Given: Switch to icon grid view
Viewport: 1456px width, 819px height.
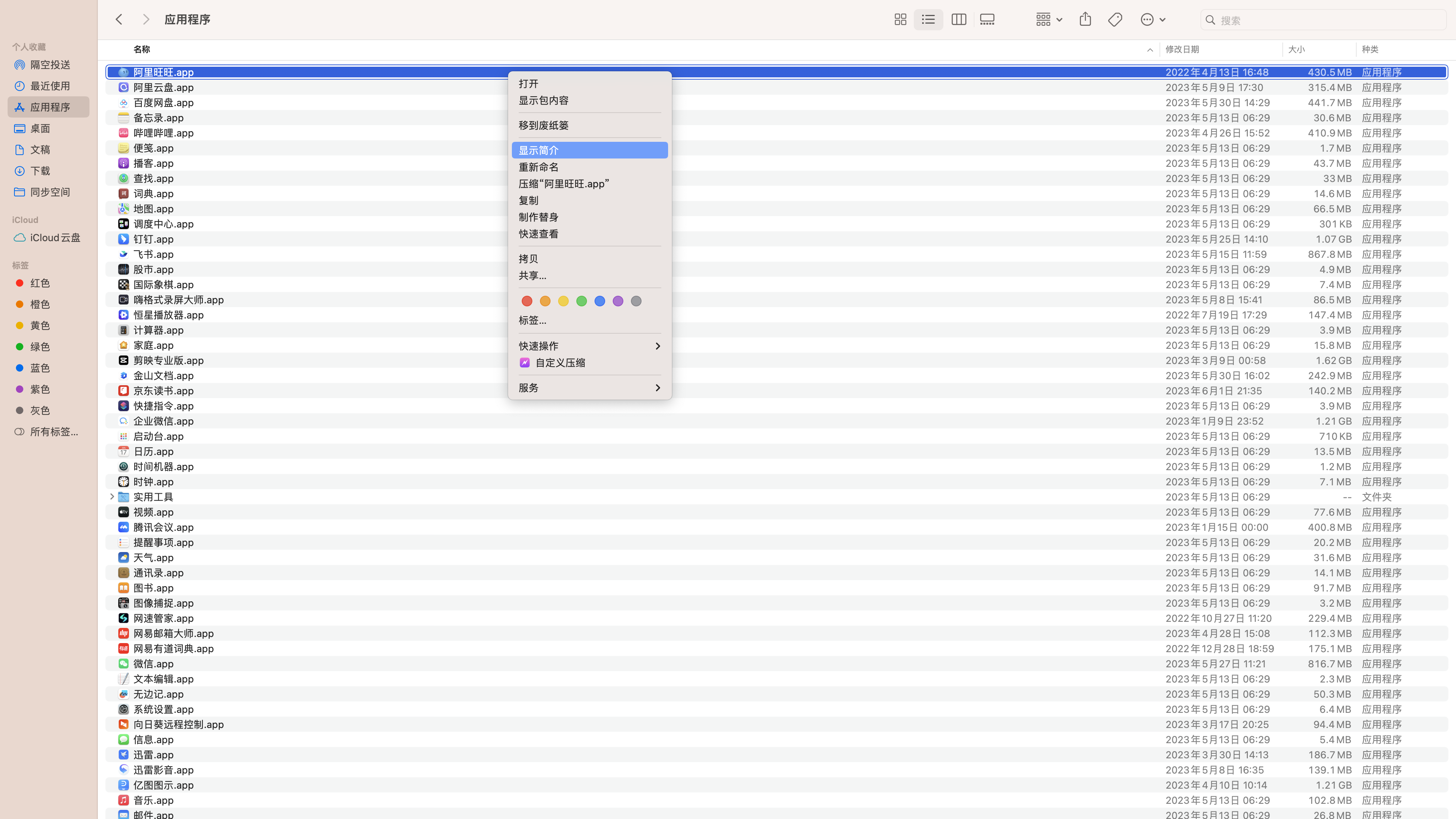Looking at the screenshot, I should [901, 20].
